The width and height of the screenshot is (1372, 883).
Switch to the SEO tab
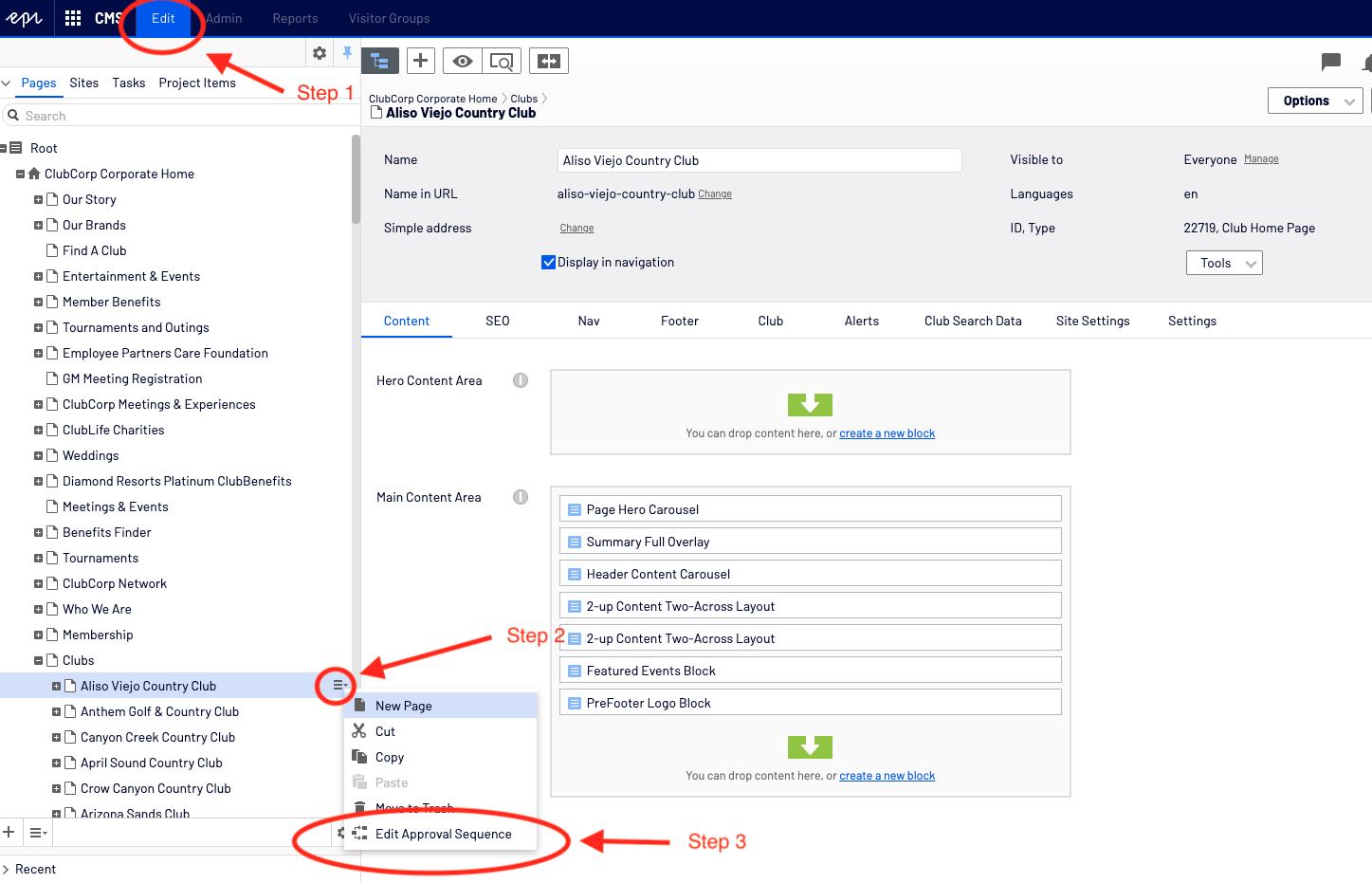498,321
